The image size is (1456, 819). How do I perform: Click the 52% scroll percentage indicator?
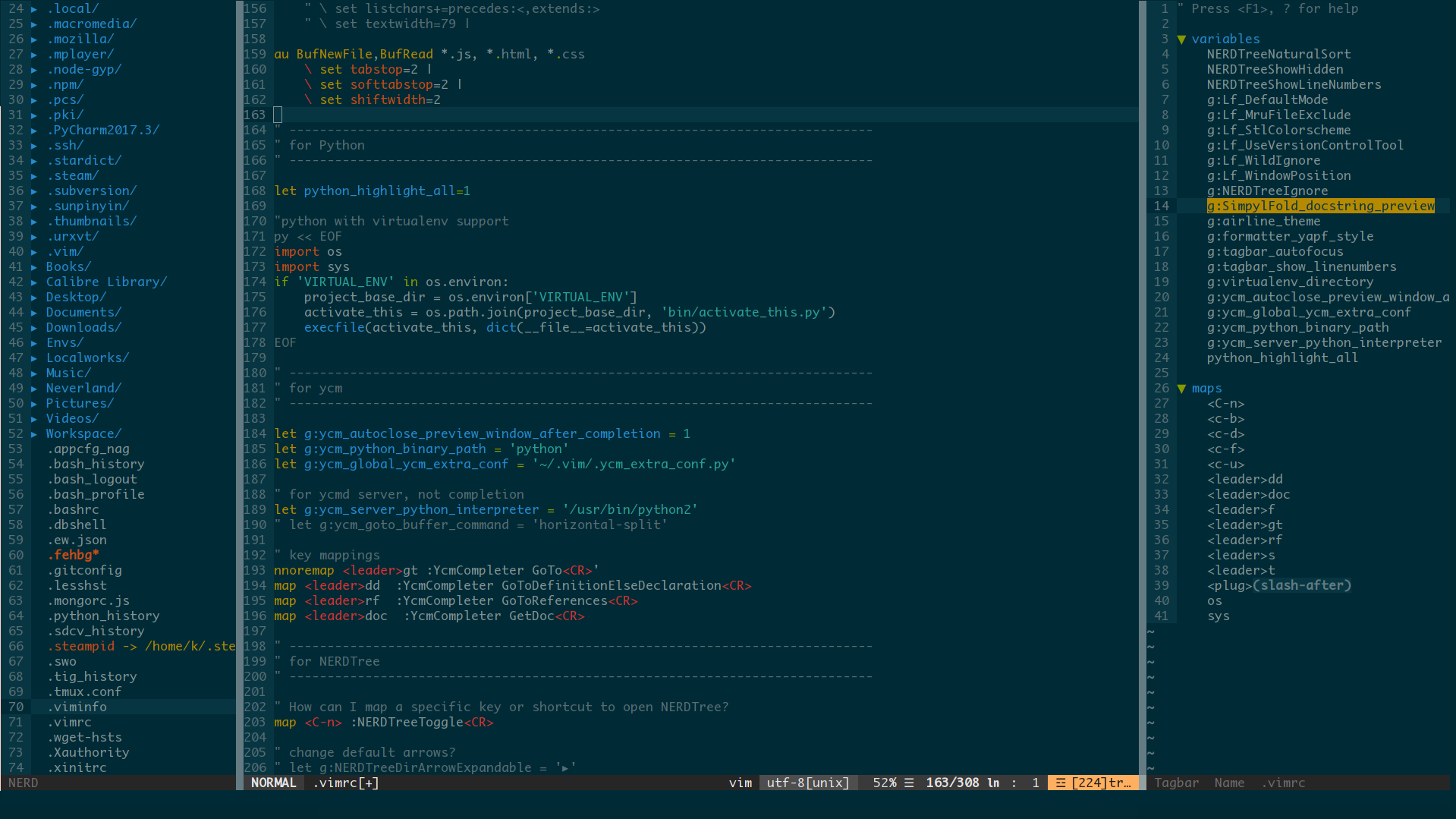pyautogui.click(x=884, y=783)
